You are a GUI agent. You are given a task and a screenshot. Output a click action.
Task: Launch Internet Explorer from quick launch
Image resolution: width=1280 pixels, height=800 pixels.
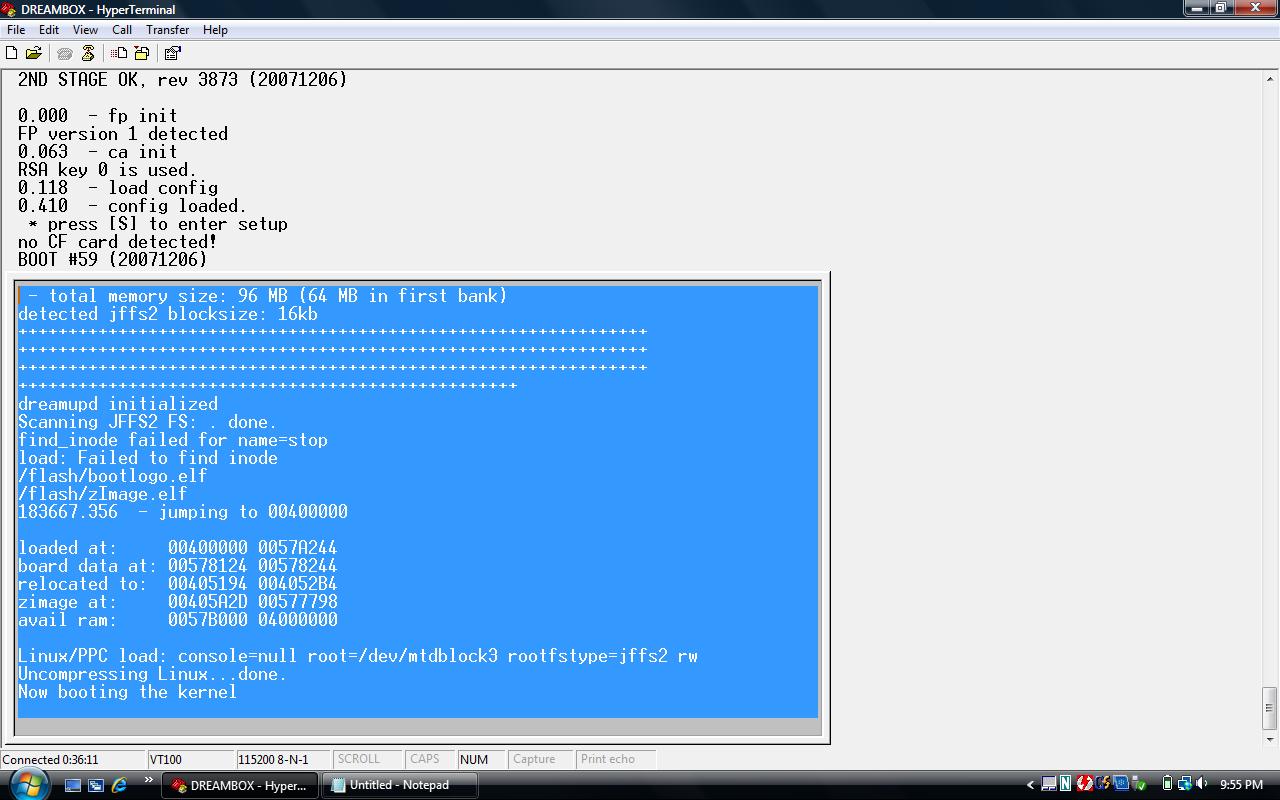pos(119,785)
